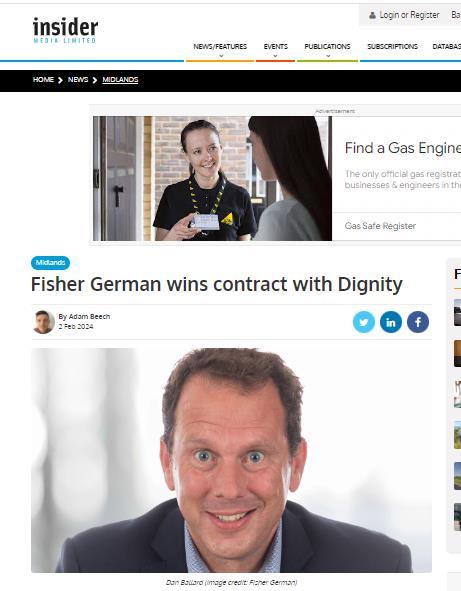Expand the News/Features dropdown
The height and width of the screenshot is (591, 461).
coord(220,49)
